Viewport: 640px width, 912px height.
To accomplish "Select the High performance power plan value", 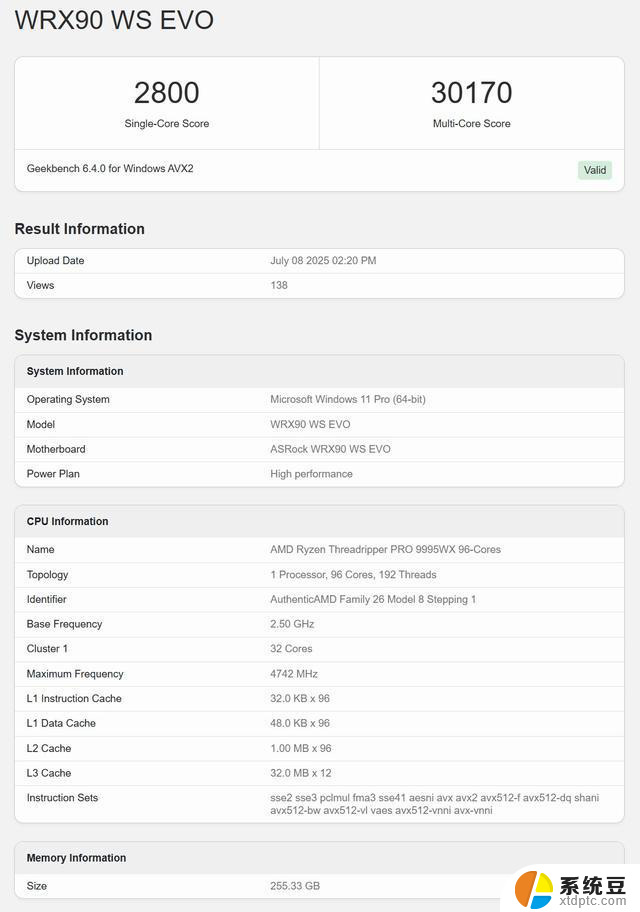I will (311, 474).
